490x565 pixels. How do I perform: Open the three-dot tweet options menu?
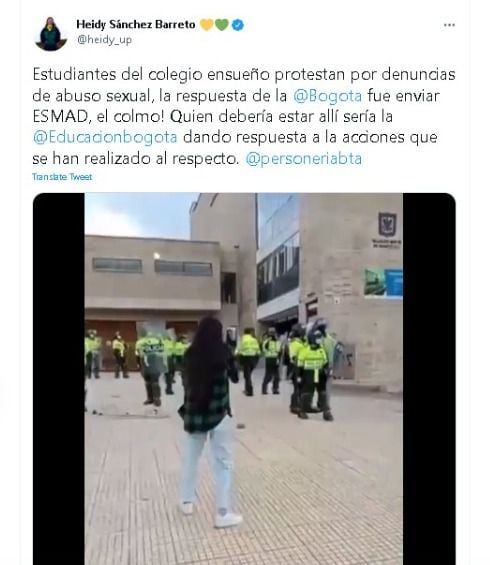[x=449, y=25]
